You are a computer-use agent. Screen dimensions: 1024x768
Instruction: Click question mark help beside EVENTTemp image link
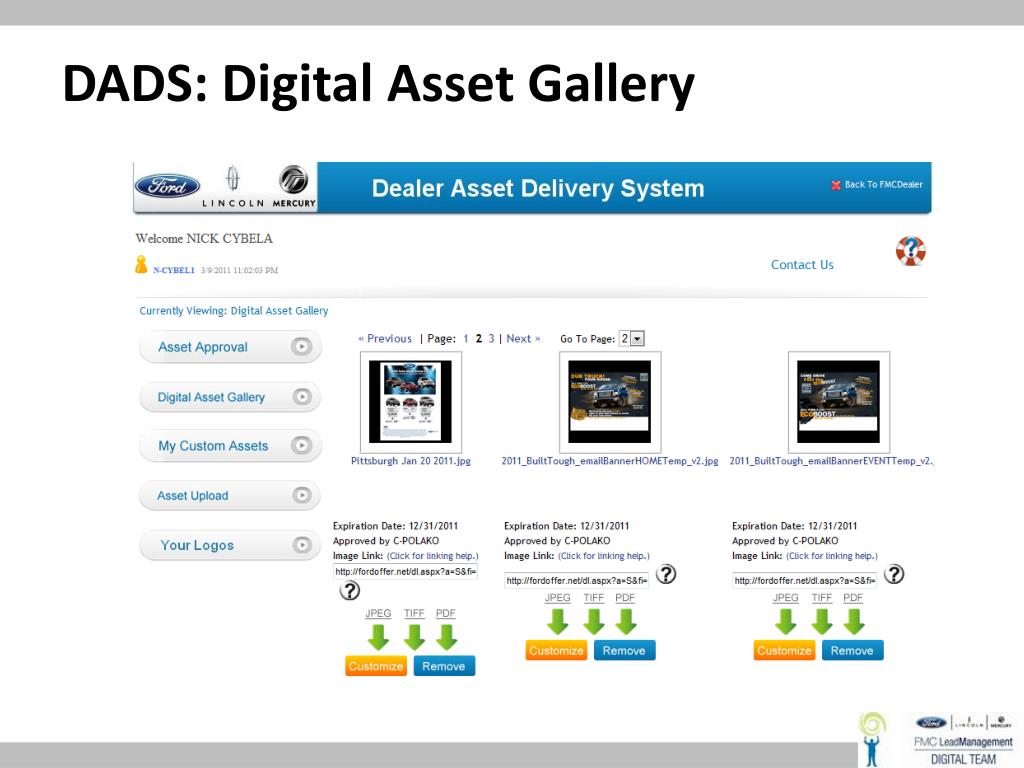point(893,574)
